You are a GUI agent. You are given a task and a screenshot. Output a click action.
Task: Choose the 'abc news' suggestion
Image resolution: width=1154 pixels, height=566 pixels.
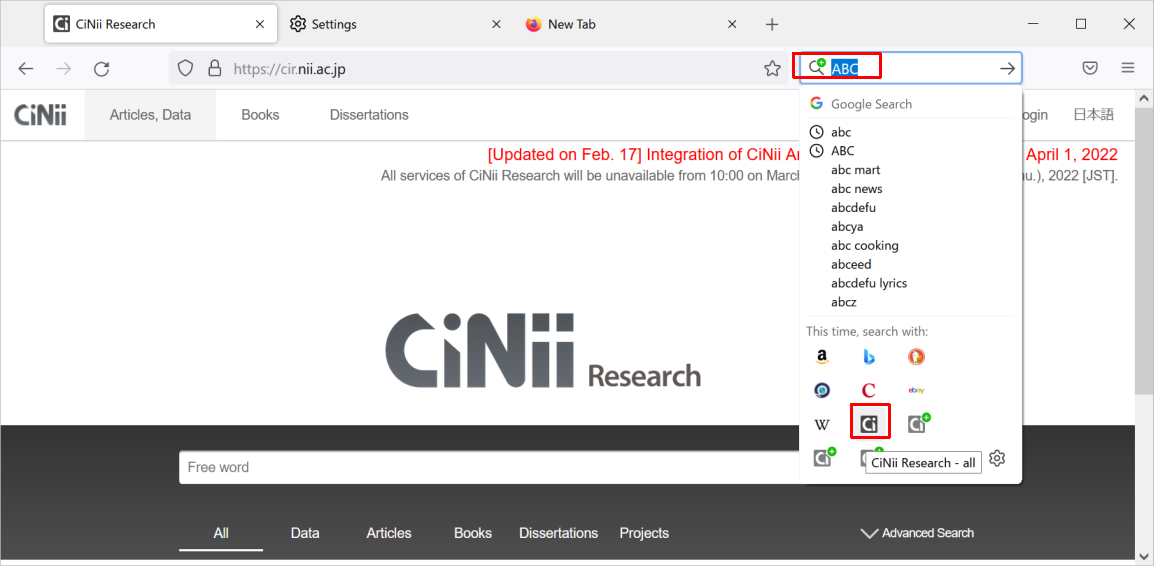click(910, 189)
